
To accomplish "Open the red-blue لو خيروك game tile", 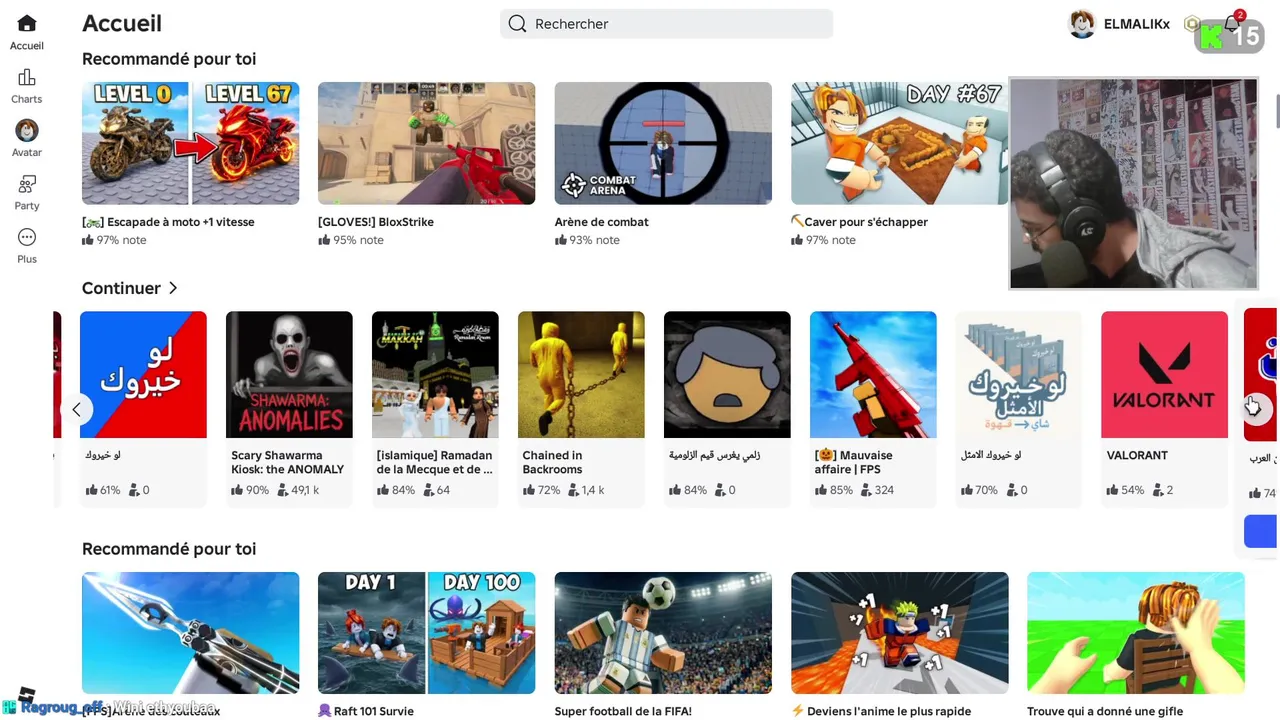I will click(x=143, y=374).
